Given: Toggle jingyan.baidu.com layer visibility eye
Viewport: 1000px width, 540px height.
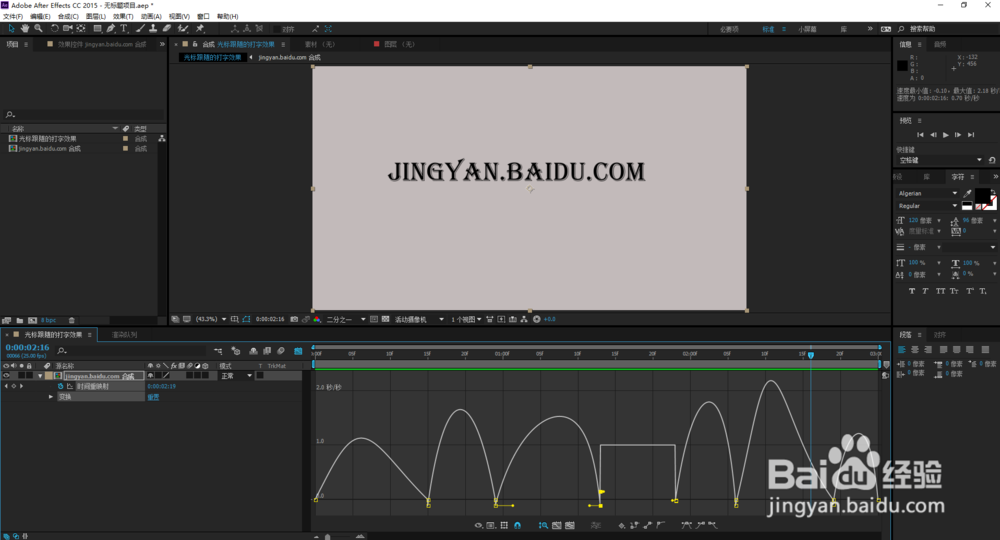Looking at the screenshot, I should 6,376.
